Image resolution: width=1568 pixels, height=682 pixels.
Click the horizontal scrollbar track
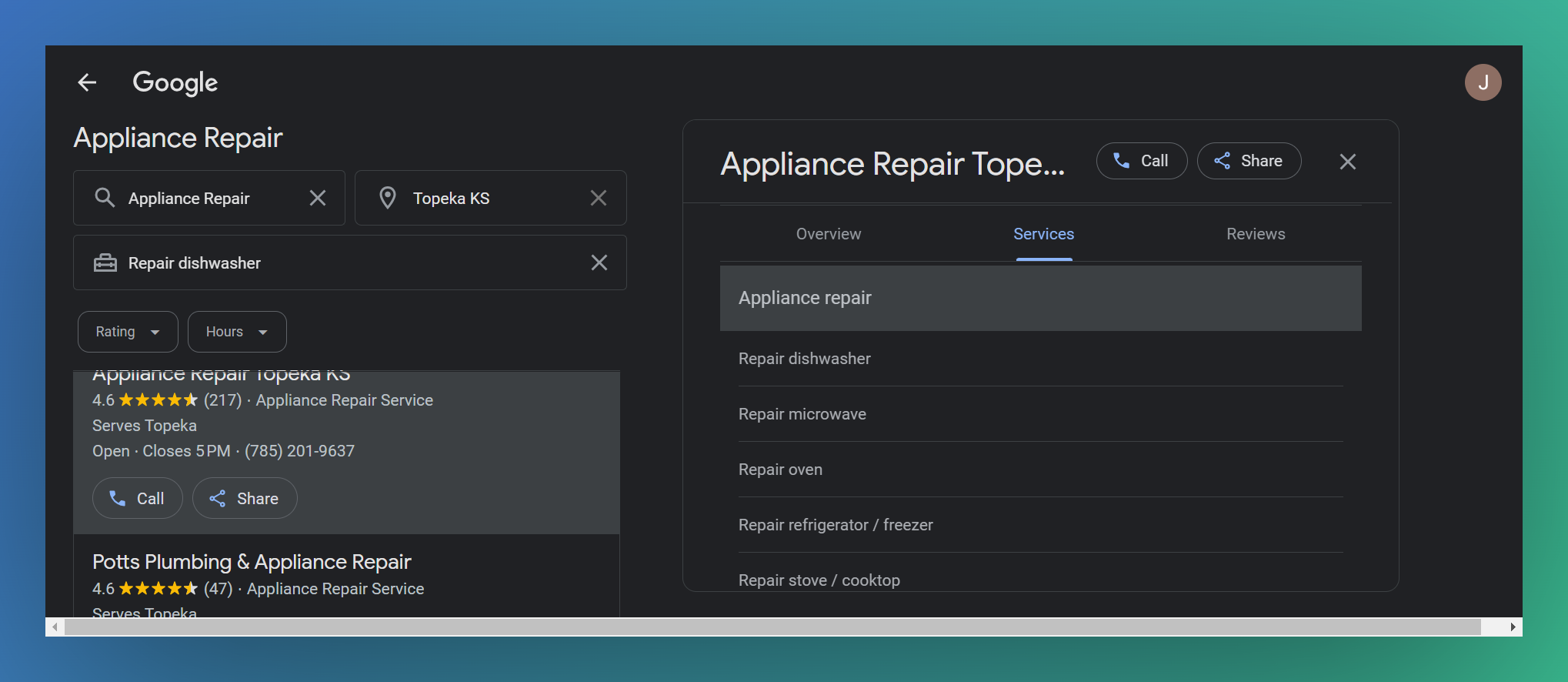point(772,627)
